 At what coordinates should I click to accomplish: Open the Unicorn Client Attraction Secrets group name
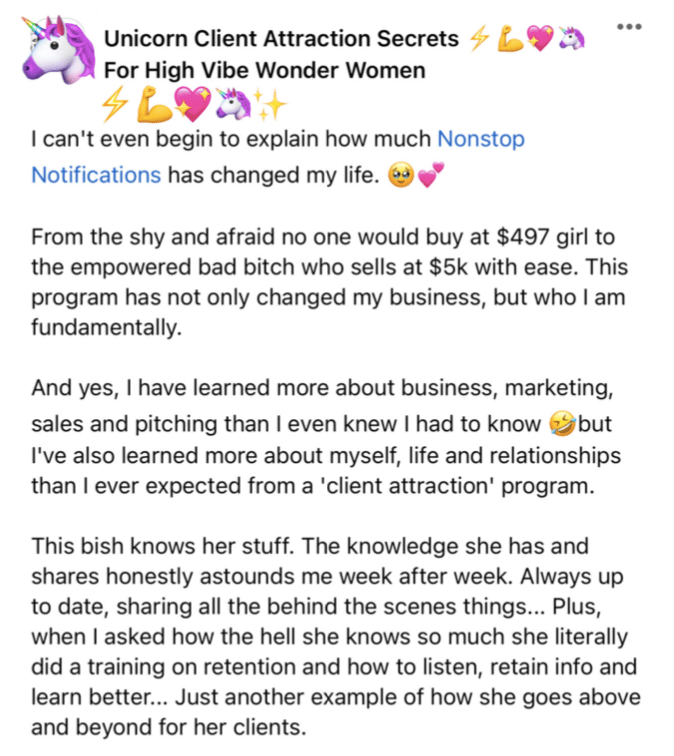281,39
